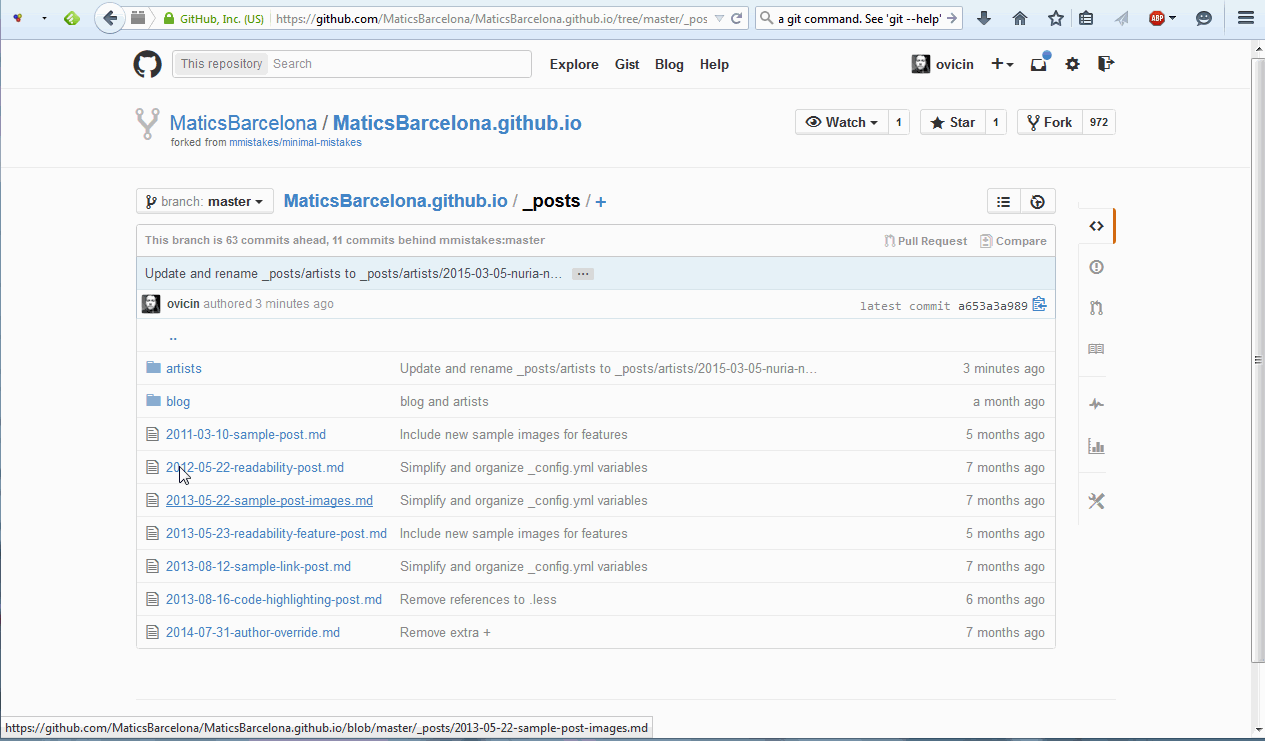Click 'Remove references to .less' commit message

click(478, 600)
